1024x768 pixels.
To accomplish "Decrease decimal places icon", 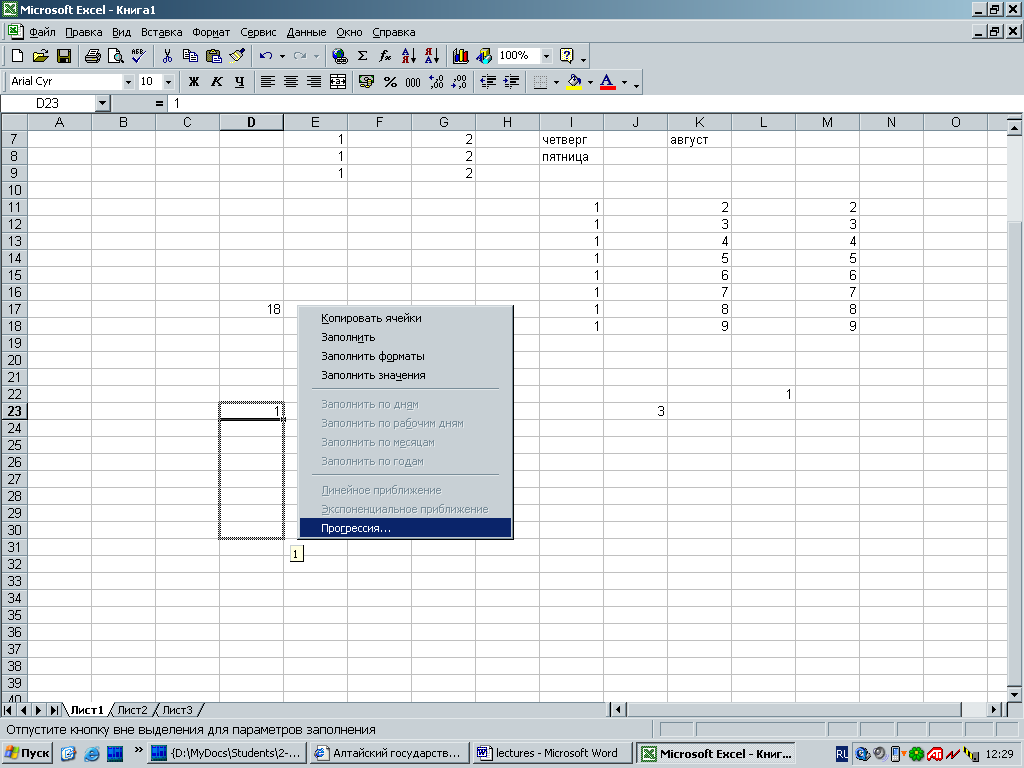I will click(x=459, y=82).
